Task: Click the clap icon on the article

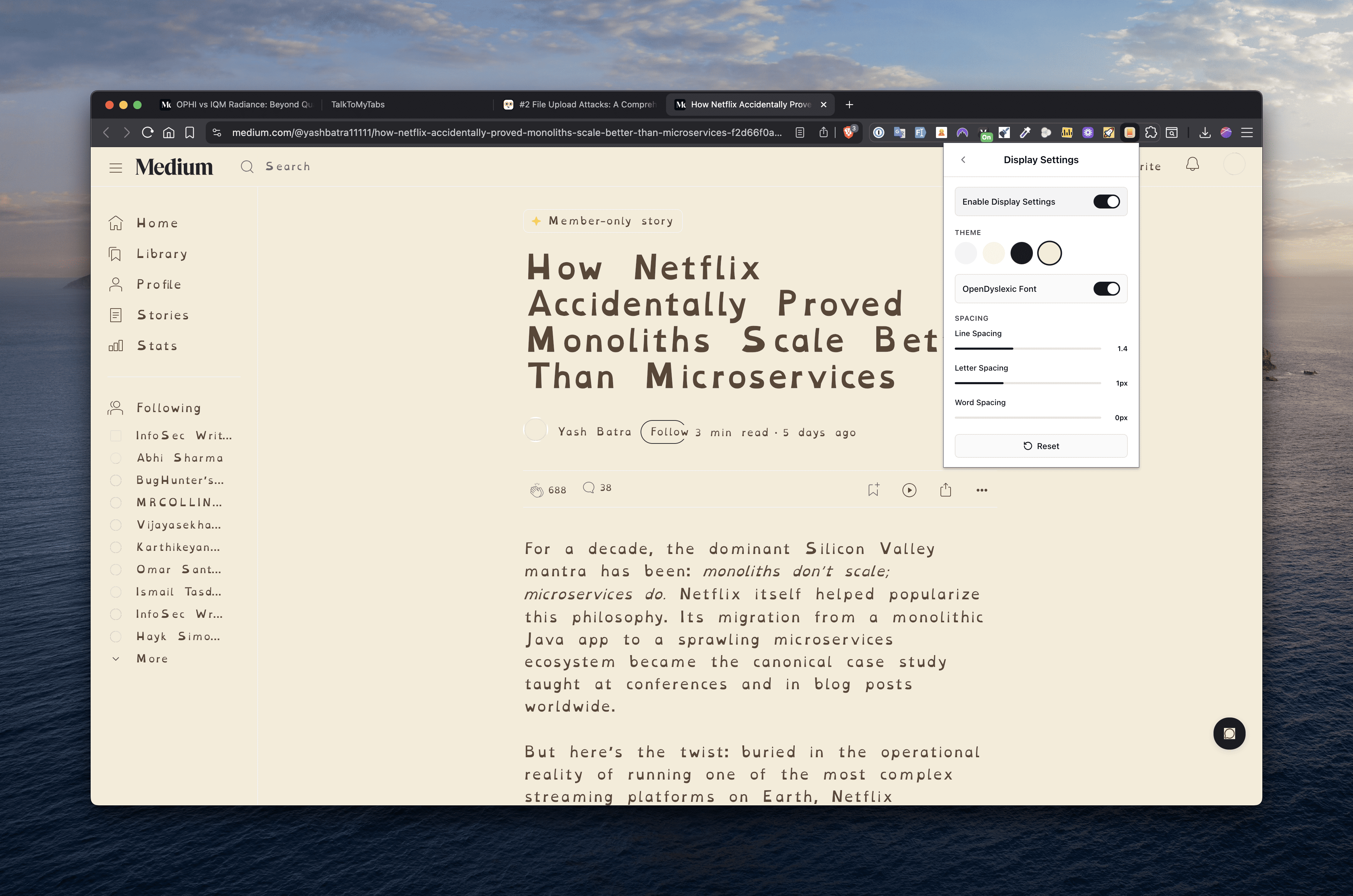Action: click(x=536, y=490)
